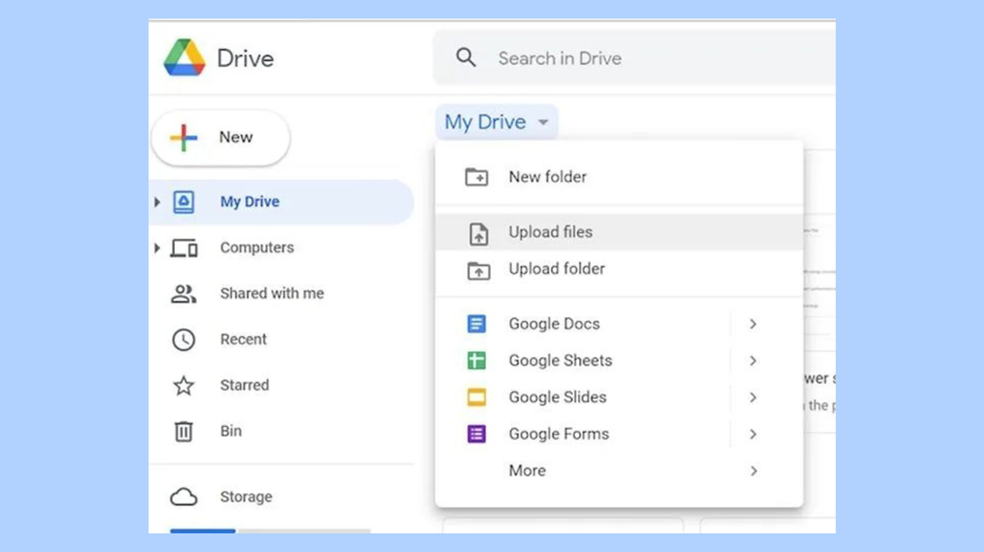Click the colorful plus icon
This screenshot has width=984, height=552.
(x=183, y=137)
